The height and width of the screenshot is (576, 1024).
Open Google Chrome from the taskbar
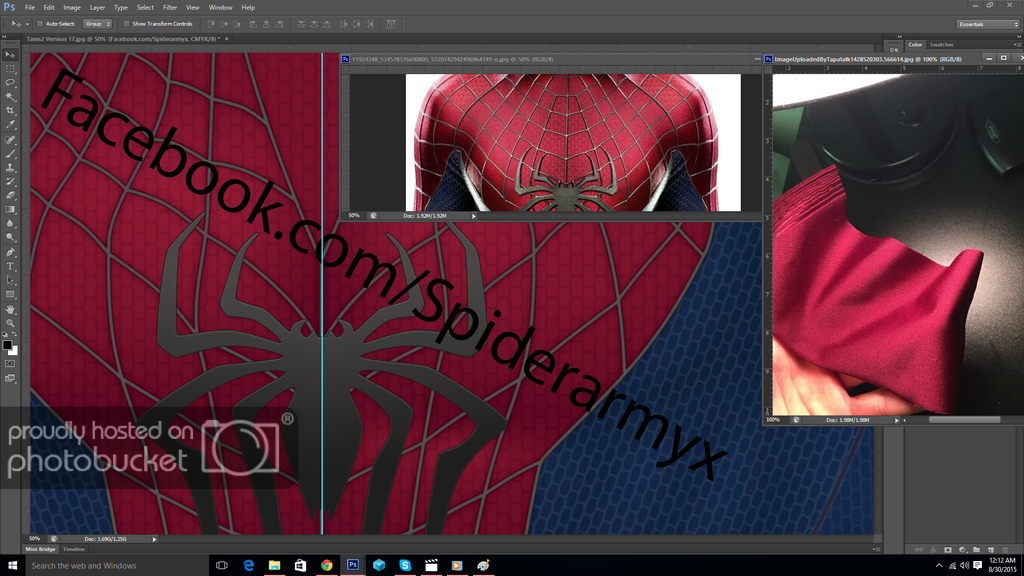327,566
